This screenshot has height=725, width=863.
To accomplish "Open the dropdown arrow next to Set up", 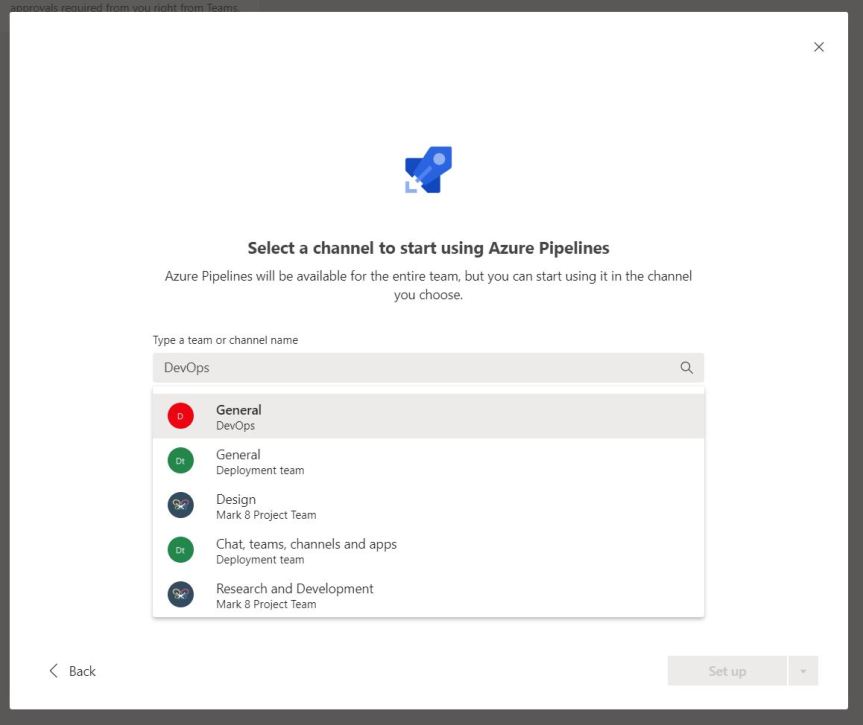I will pyautogui.click(x=803, y=671).
